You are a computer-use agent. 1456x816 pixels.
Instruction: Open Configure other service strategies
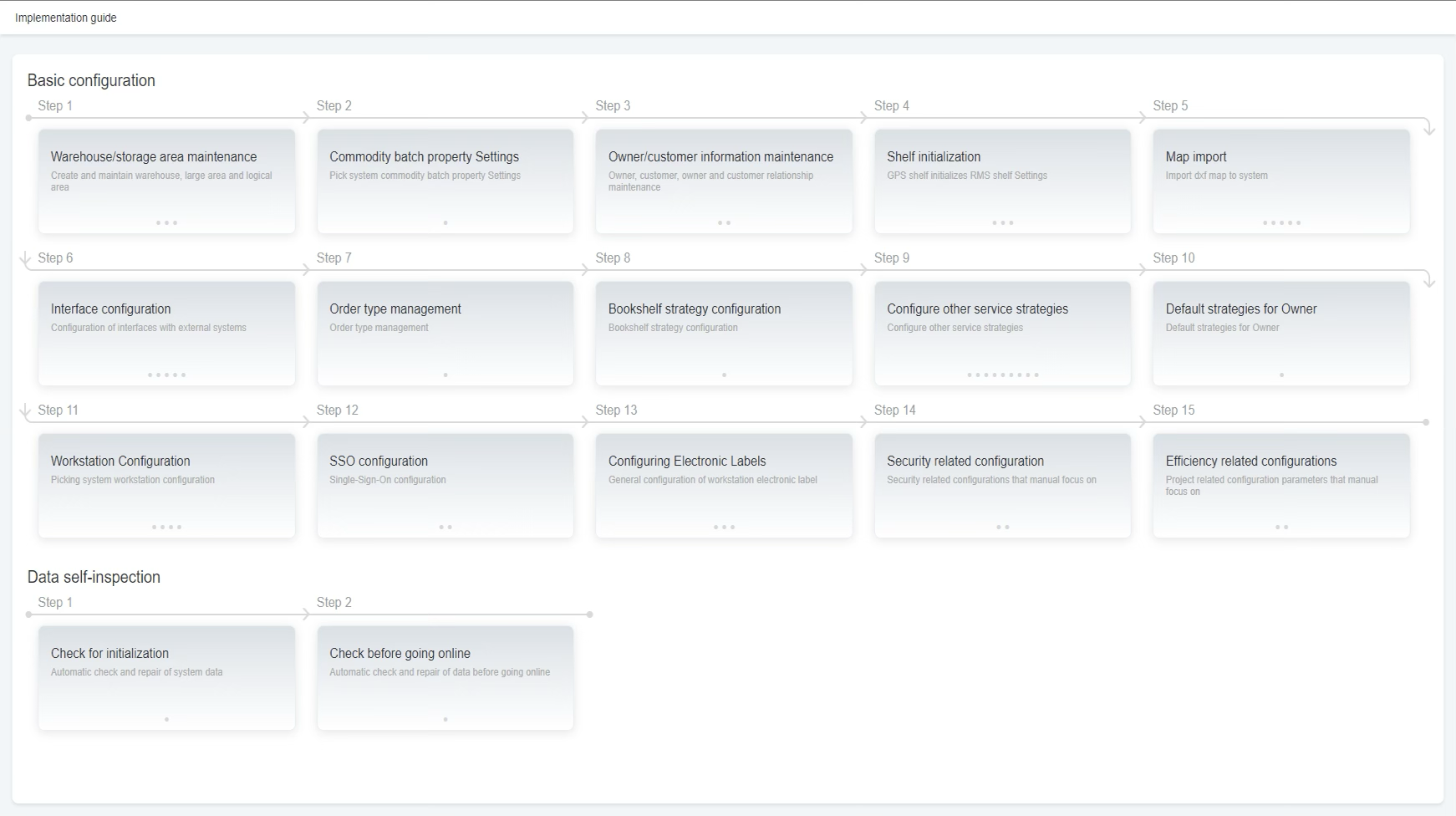[x=1002, y=333]
